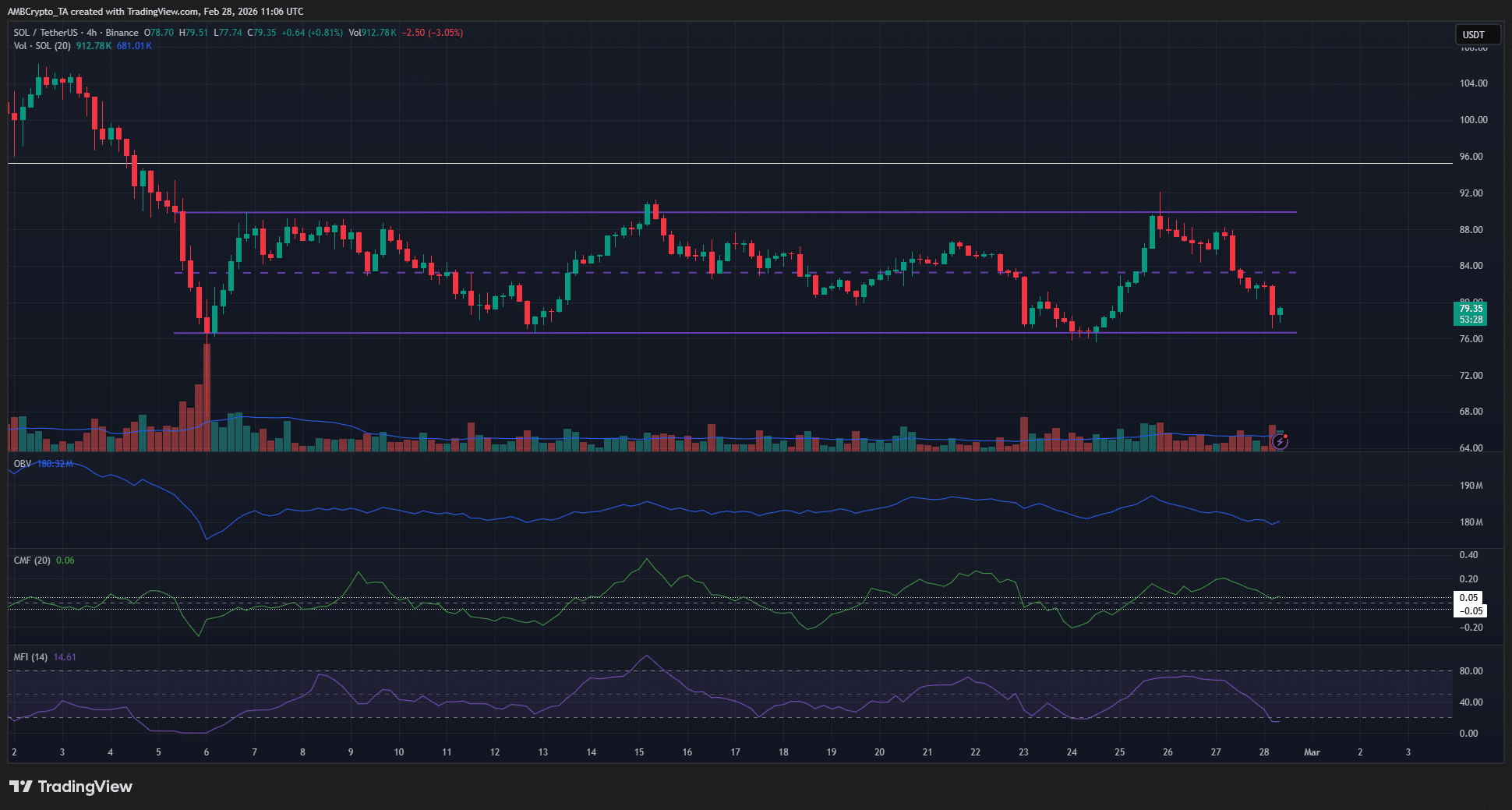Screen dimensions: 1512x810
Task: Click the low value L77.74
Action: click(x=228, y=33)
